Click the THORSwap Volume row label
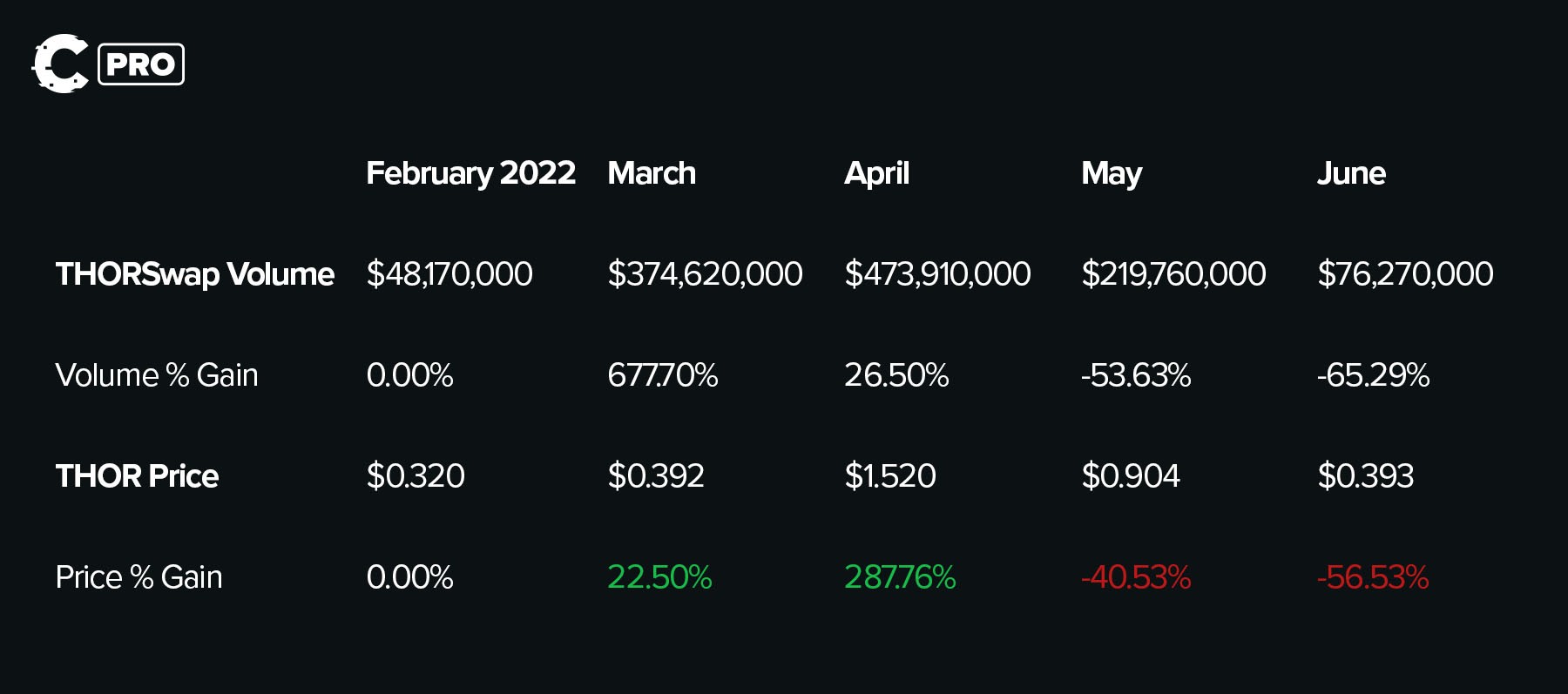Viewport: 1568px width, 694px height. pos(194,274)
